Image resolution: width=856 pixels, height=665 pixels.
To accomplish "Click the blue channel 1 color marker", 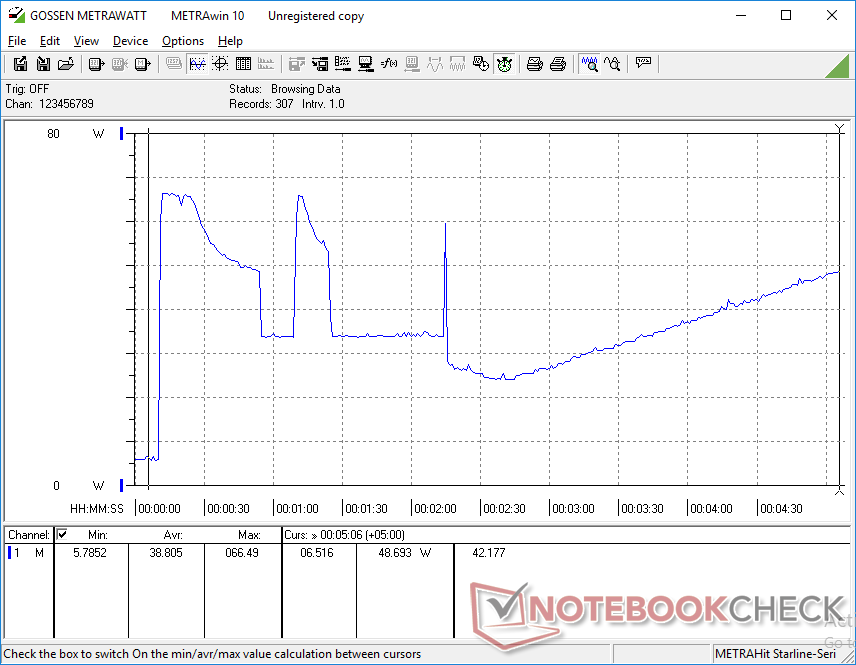I will click(9, 553).
